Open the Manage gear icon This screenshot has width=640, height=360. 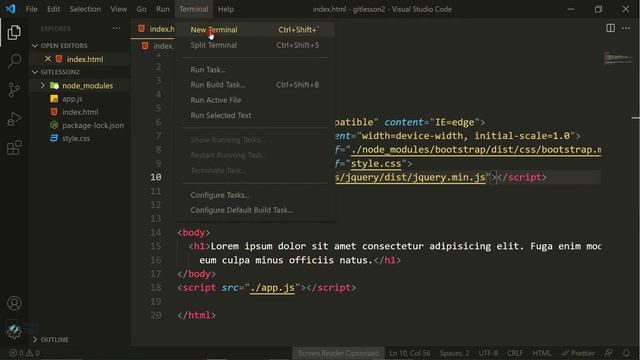(14, 331)
